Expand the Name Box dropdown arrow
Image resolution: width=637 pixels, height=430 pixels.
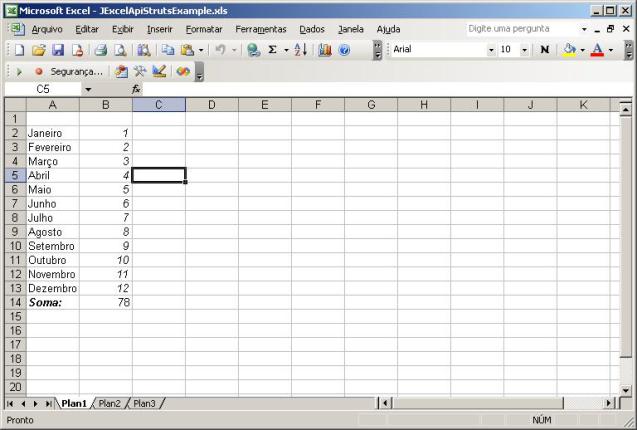point(88,89)
